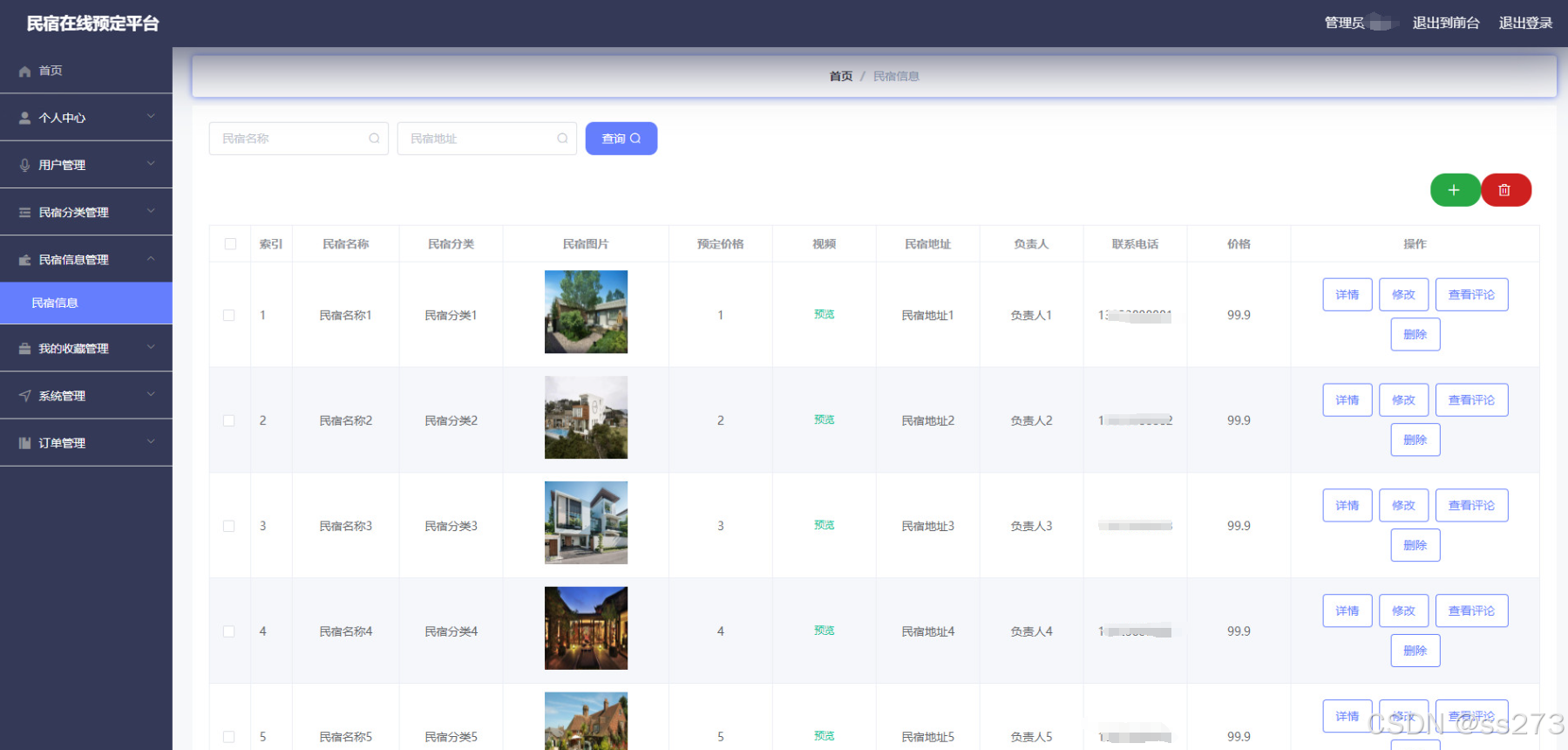Screen dimensions: 1568x750
Task: Click 修改 for 民宿名称3
Action: click(1404, 506)
